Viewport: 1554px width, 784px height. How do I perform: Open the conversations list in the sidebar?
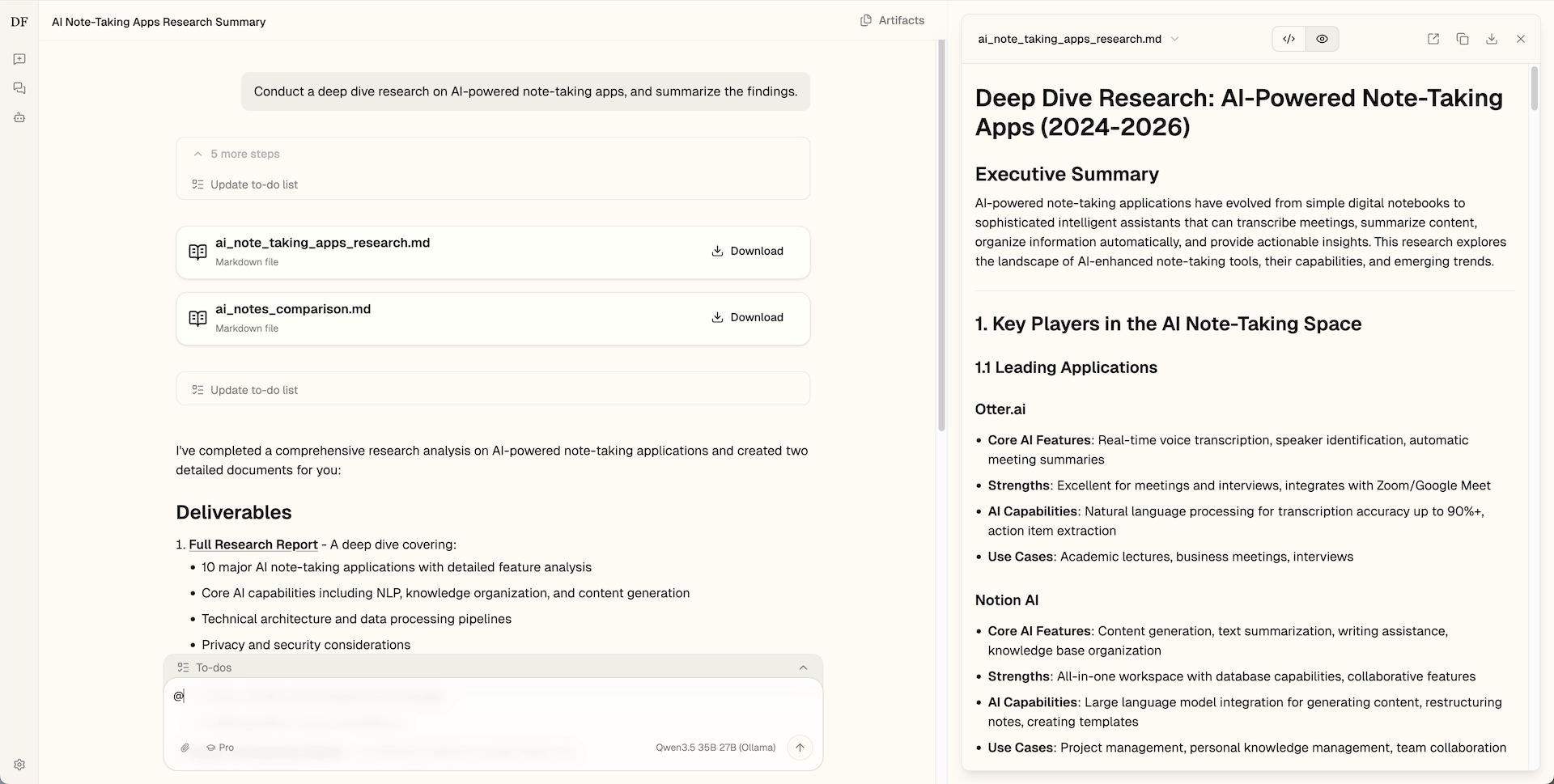pos(19,88)
